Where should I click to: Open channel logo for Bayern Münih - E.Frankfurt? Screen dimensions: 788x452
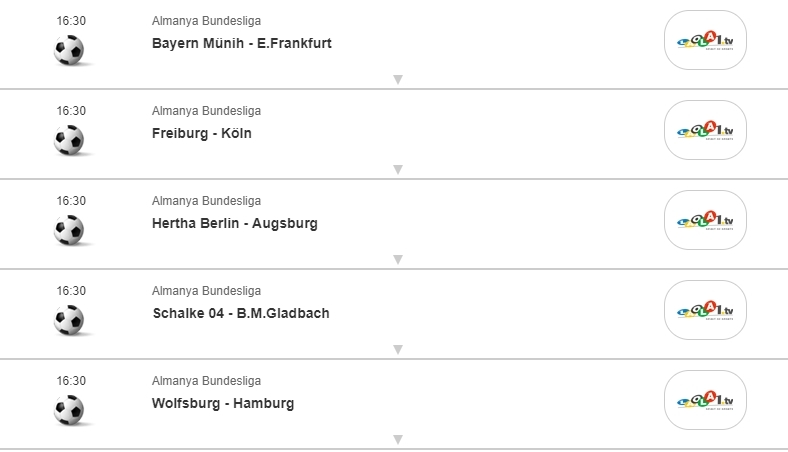705,40
